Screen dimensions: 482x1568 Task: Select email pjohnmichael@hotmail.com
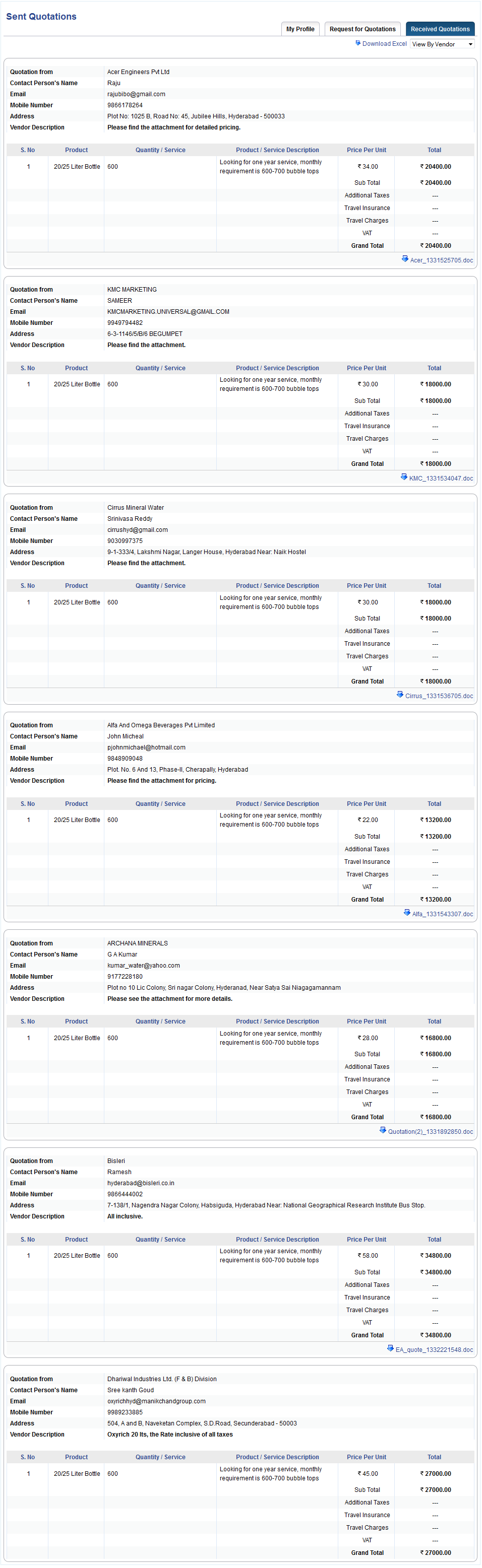click(146, 747)
